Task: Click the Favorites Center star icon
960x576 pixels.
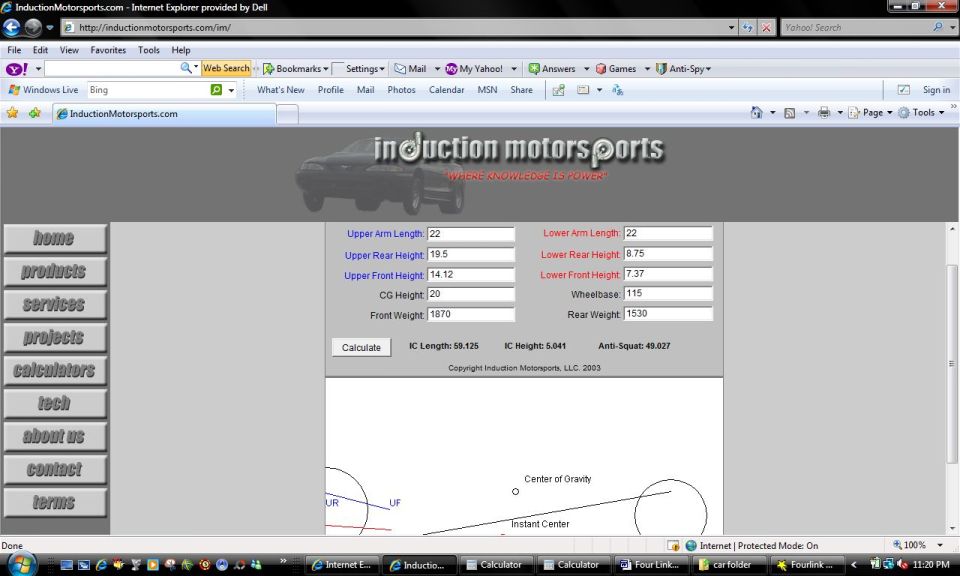Action: (x=12, y=113)
